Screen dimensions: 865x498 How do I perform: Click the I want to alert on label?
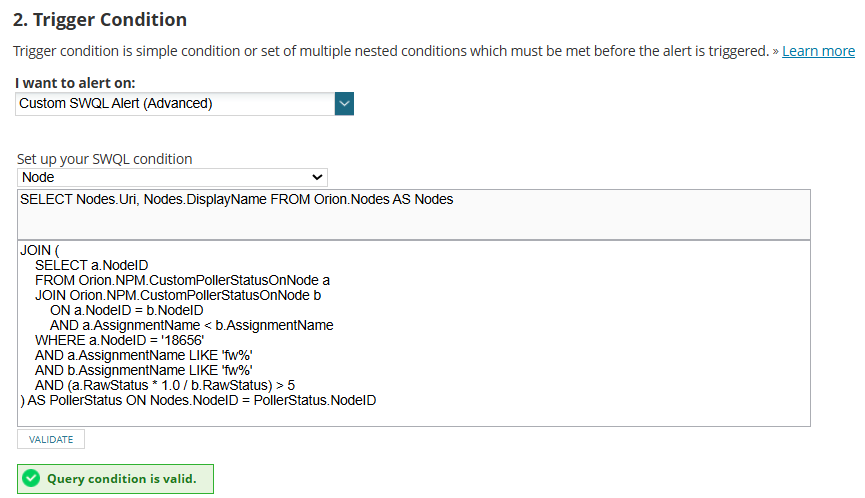75,83
